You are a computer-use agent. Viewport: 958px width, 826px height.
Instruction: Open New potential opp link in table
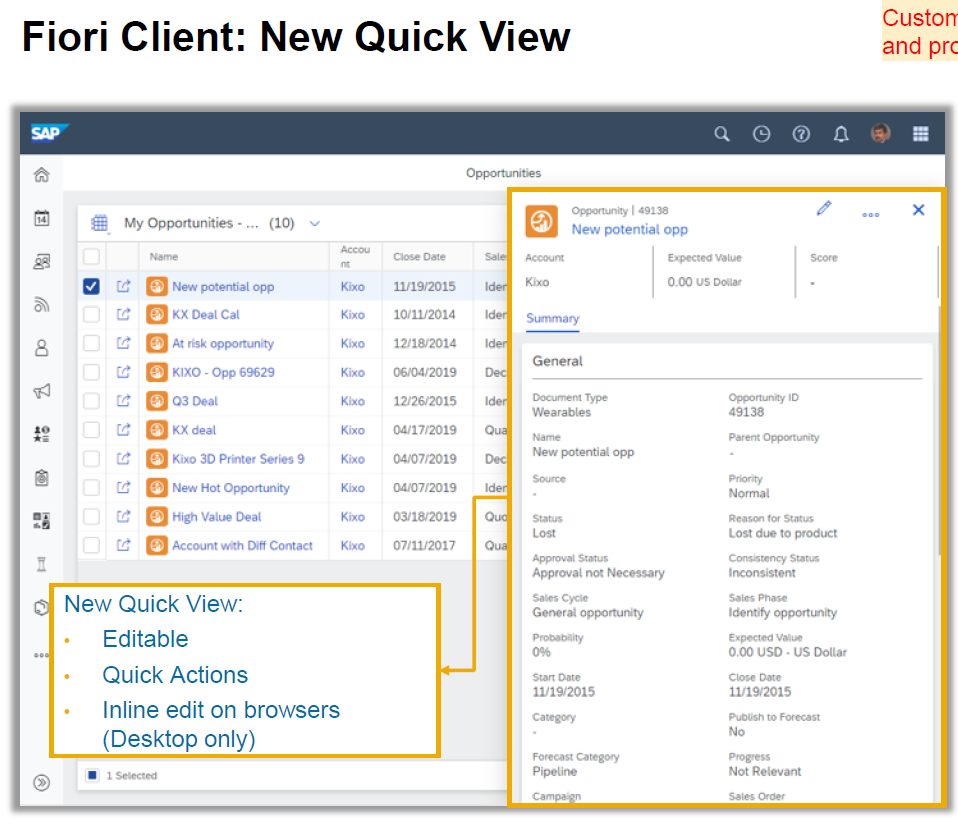click(x=223, y=287)
